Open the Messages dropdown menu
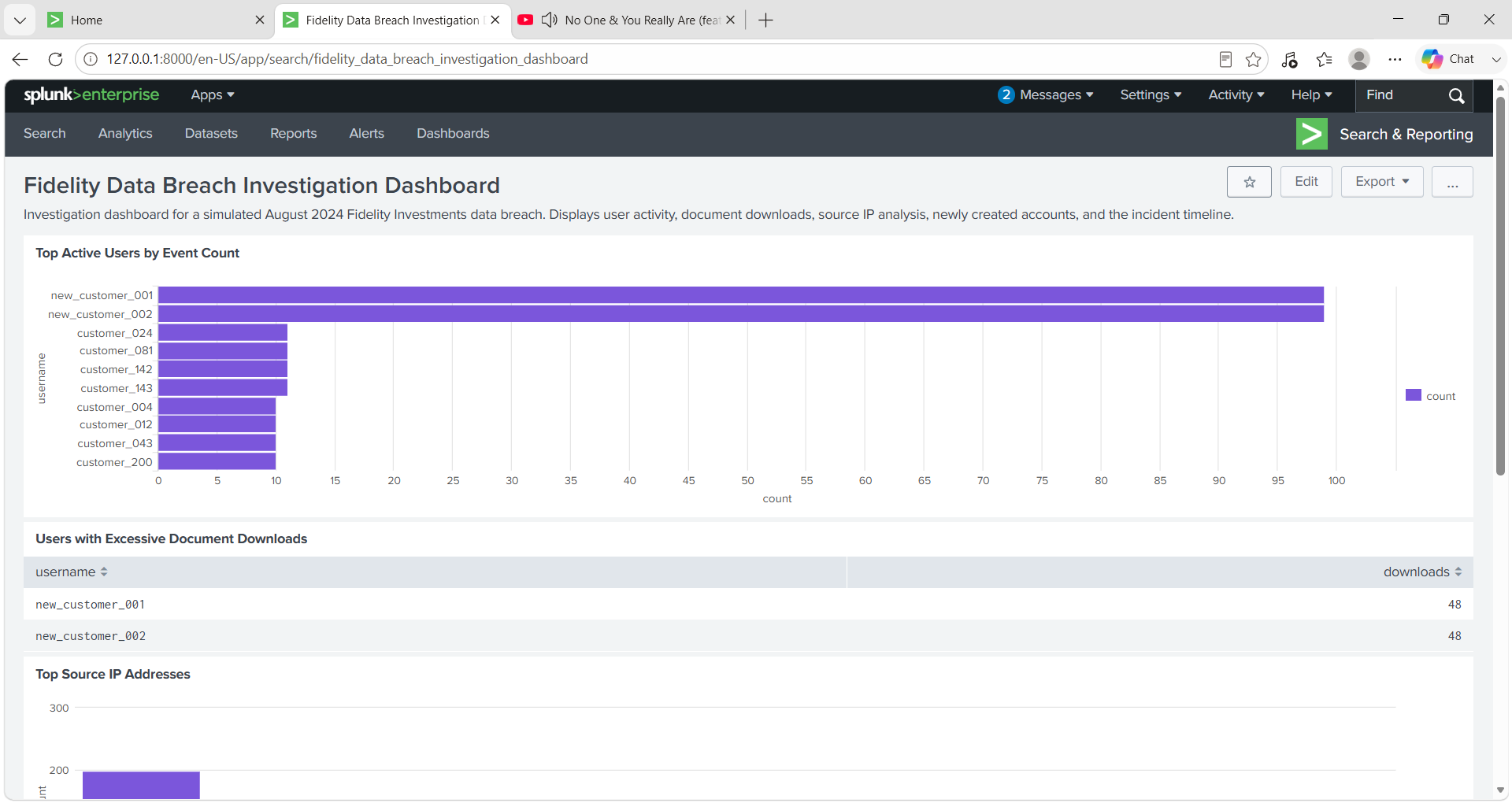1512x803 pixels. tap(1056, 95)
